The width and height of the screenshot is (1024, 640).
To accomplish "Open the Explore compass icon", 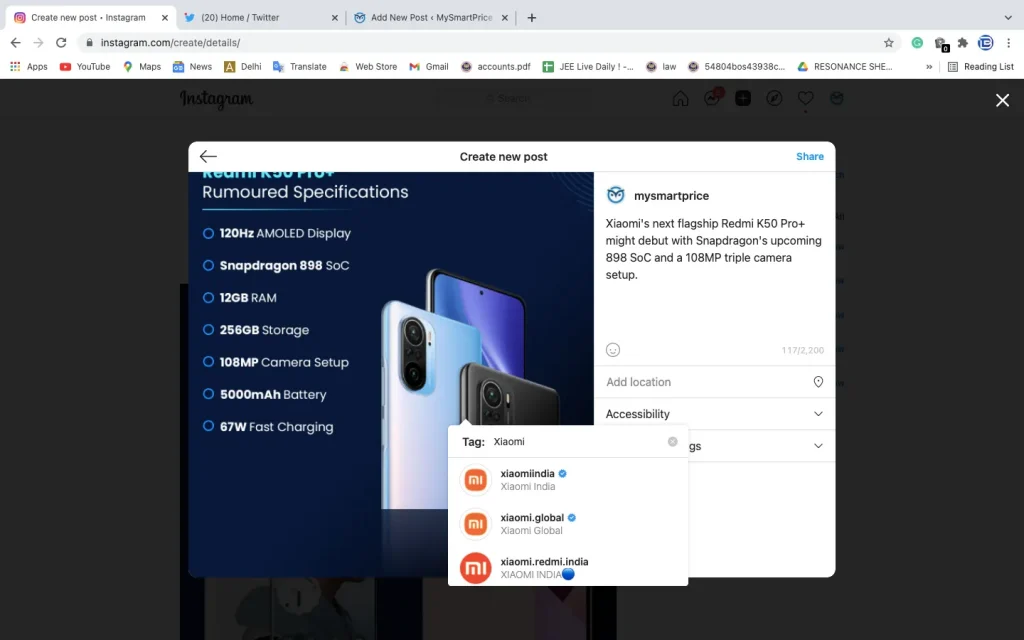I will 774,99.
